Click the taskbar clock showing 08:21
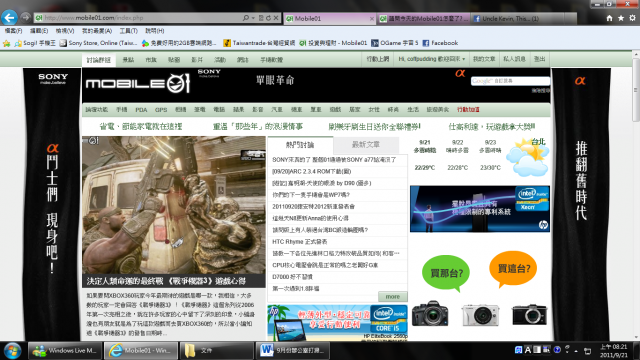Screen dimensions: 640x360 (x=613, y=351)
